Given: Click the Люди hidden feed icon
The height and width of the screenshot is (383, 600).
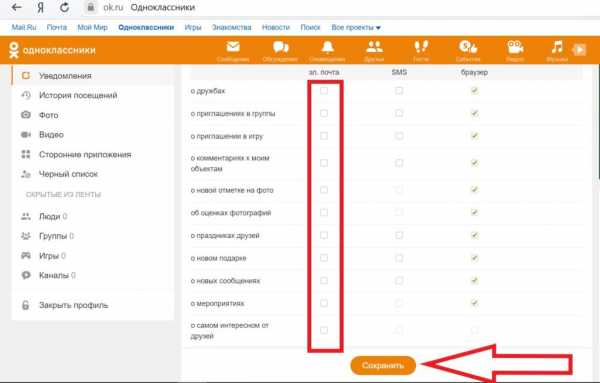Looking at the screenshot, I should 26,217.
